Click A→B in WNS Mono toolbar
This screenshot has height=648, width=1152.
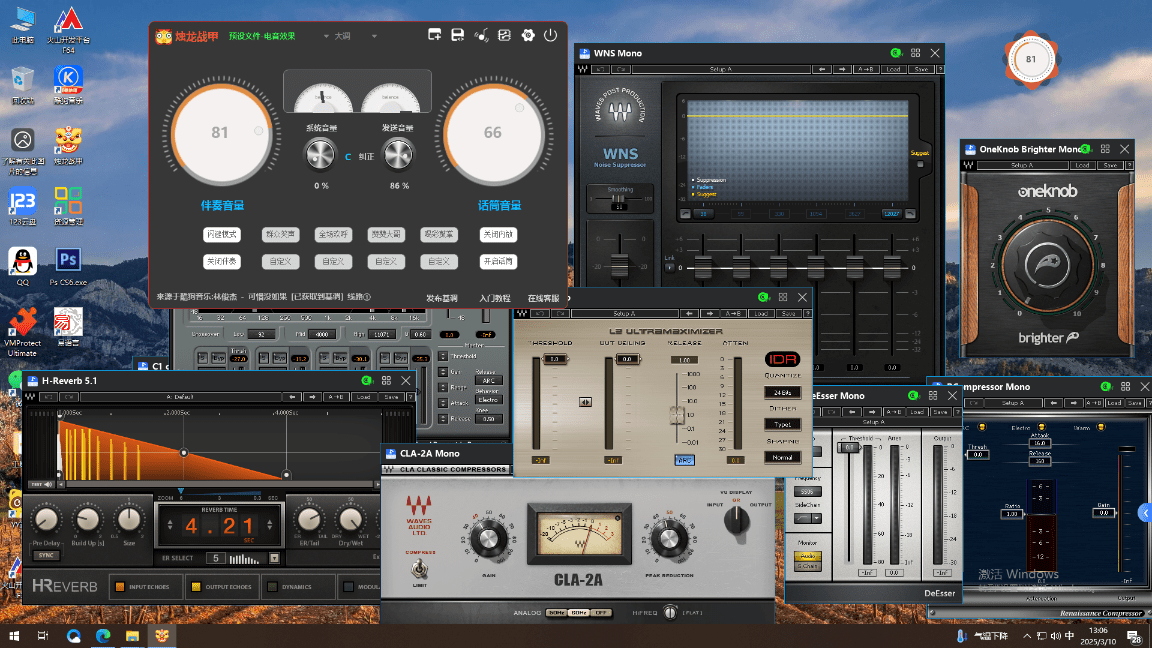click(865, 69)
